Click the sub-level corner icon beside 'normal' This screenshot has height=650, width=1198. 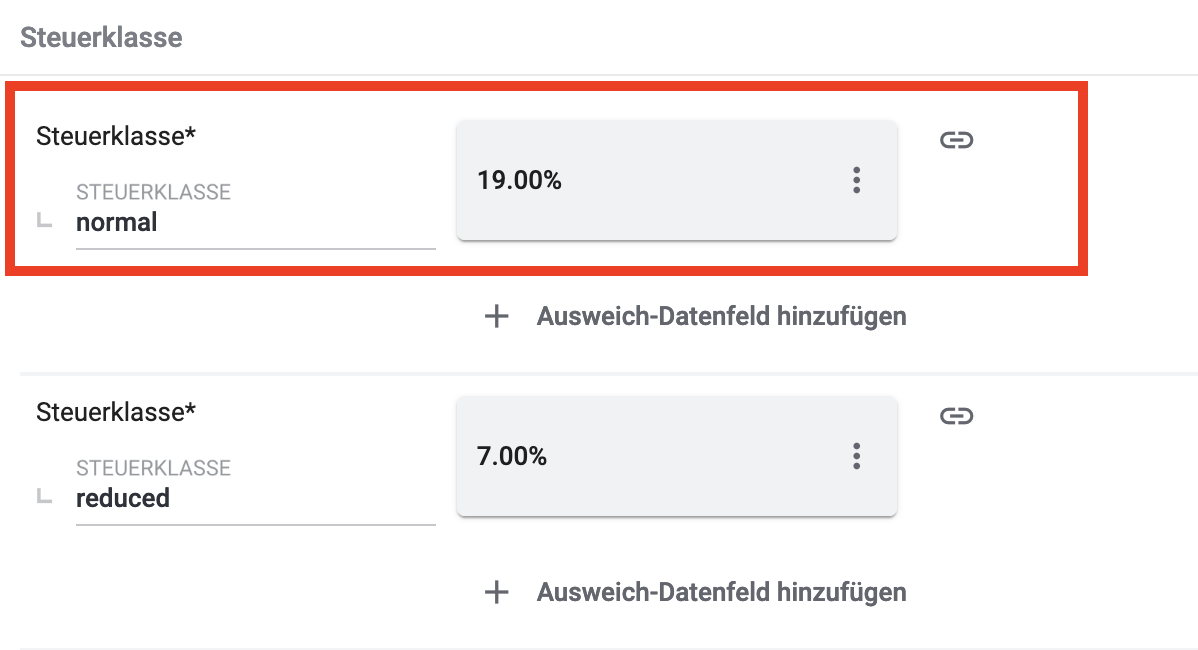click(x=44, y=221)
